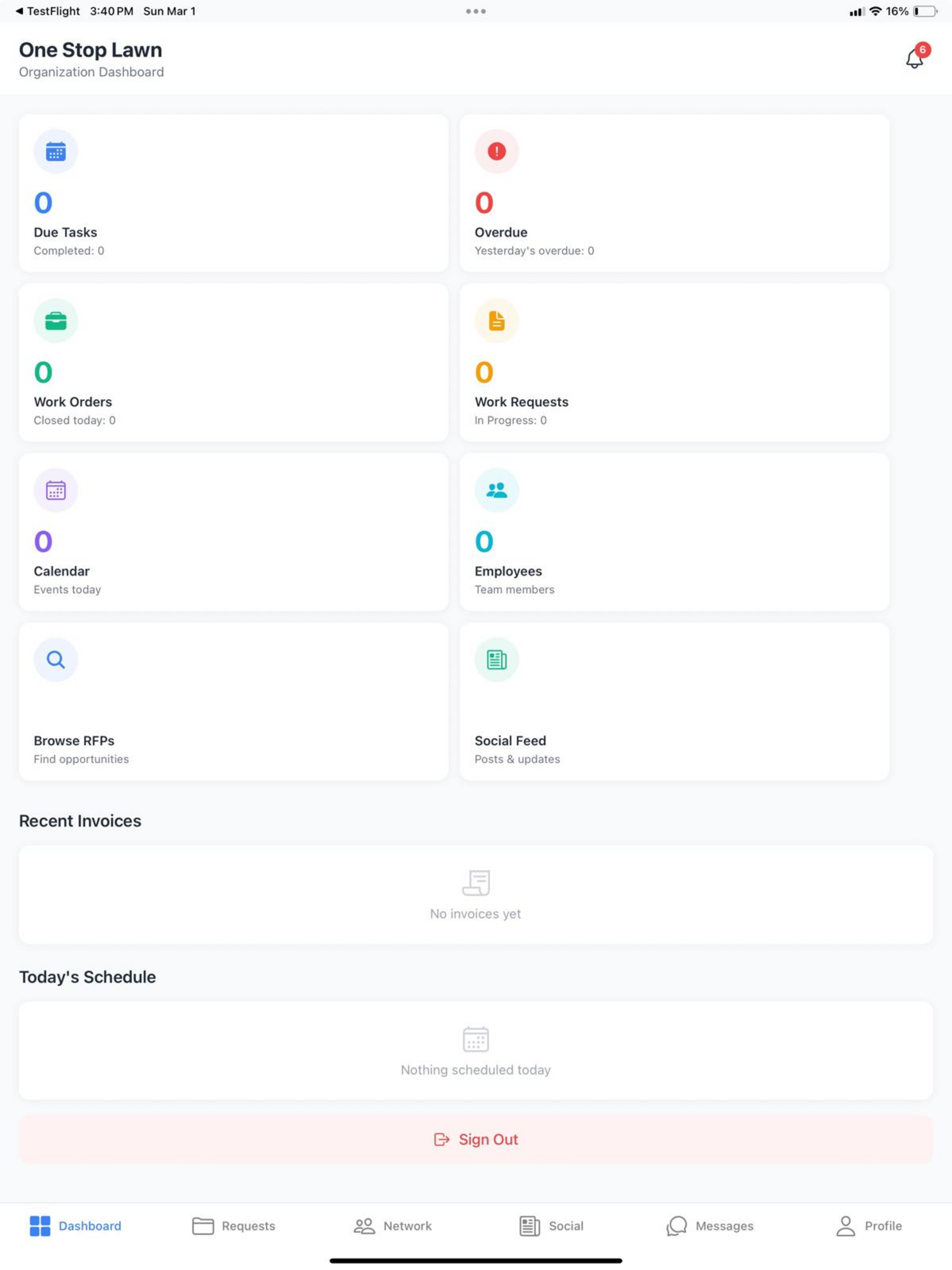Tap the blue Due Tasks calendar icon
The image size is (952, 1270).
click(x=56, y=152)
